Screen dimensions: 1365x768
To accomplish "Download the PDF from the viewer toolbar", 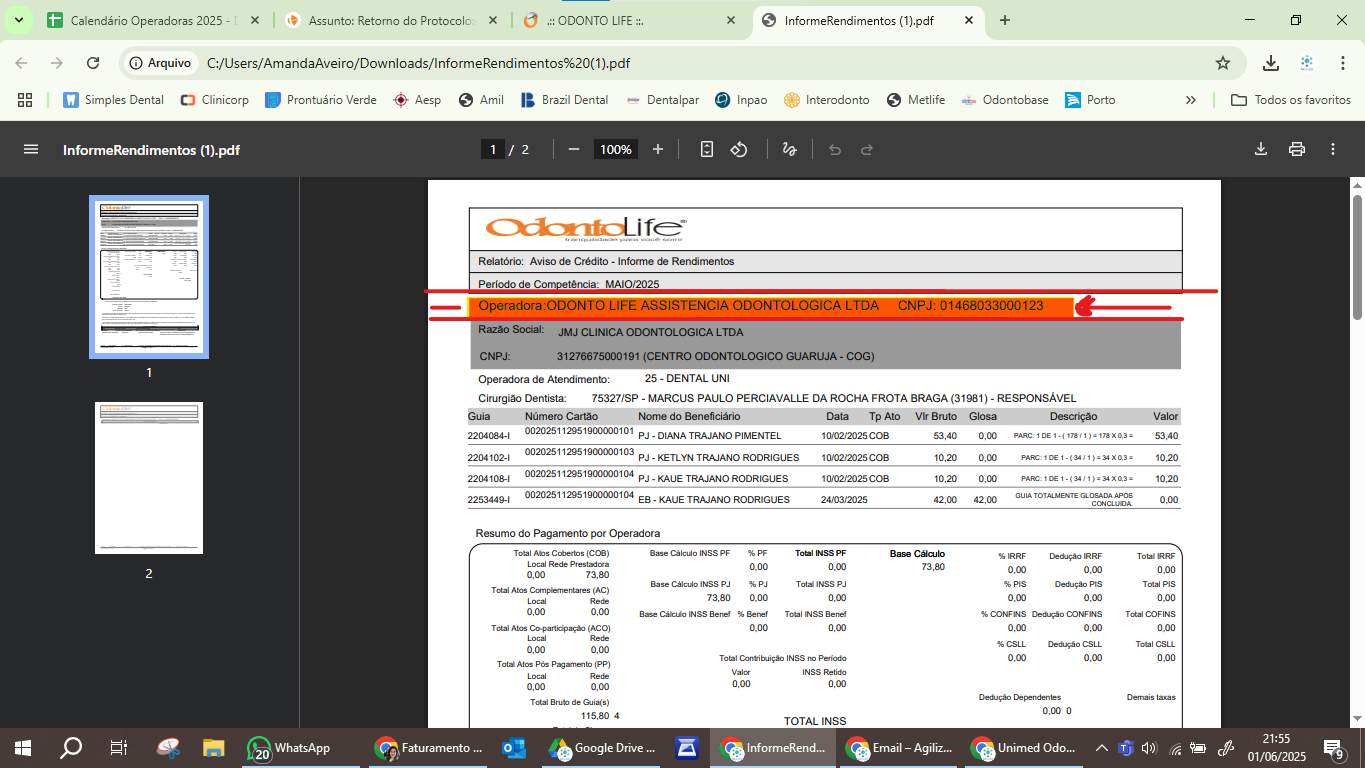I will point(1261,149).
